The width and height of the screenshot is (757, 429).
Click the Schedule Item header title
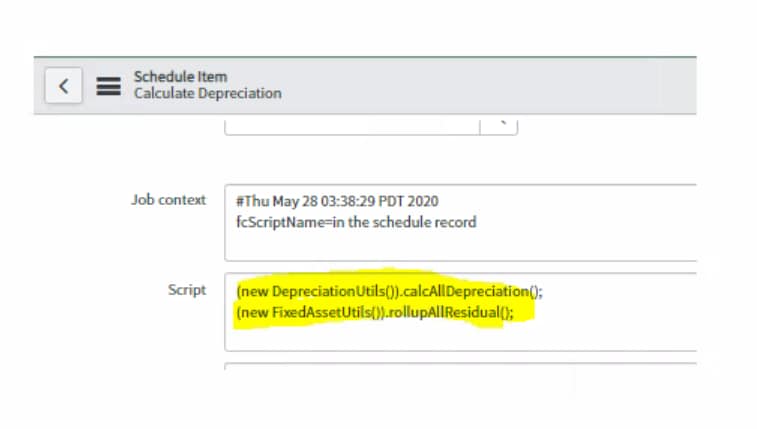181,76
